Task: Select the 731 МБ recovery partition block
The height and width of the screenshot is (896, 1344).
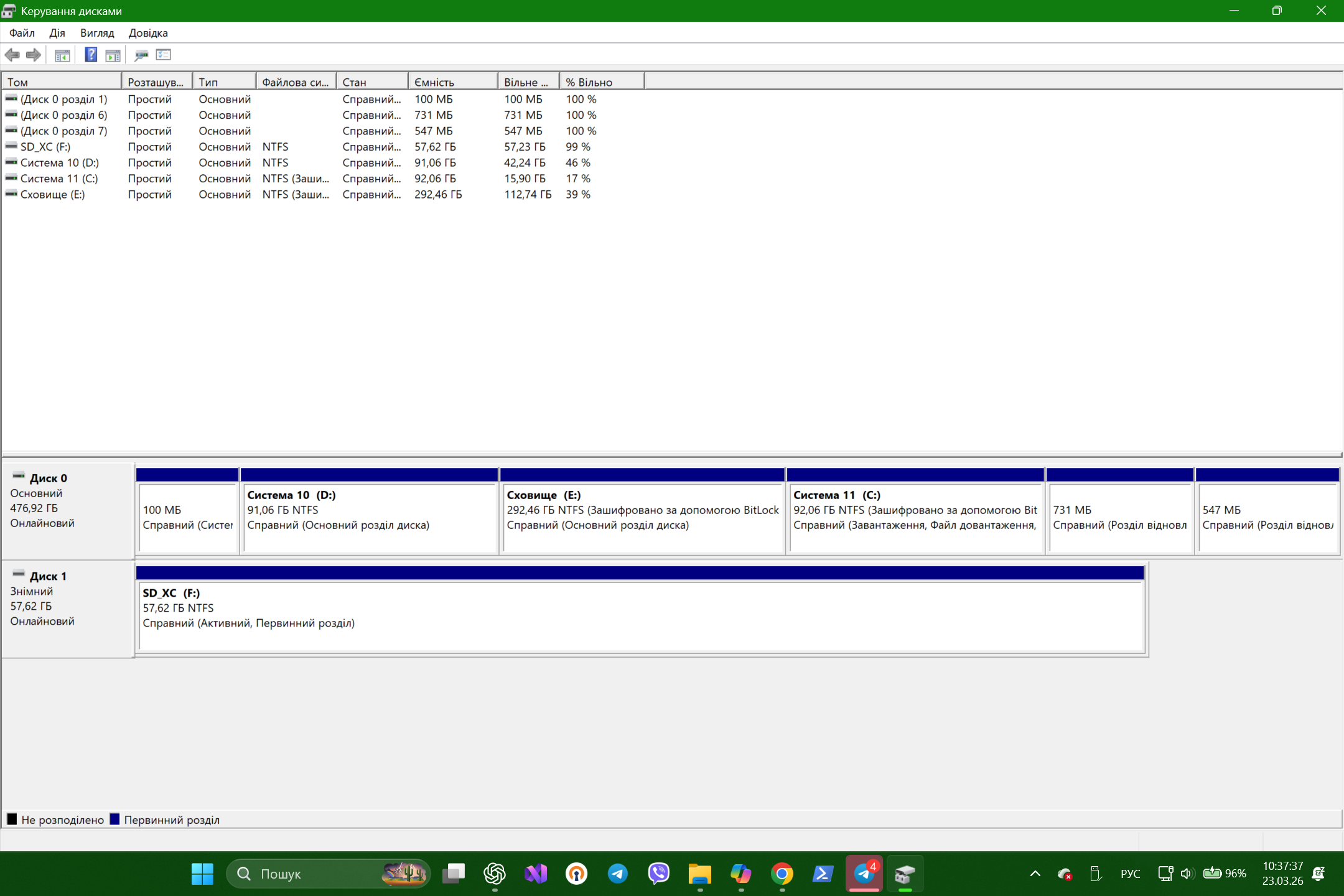Action: click(x=1119, y=518)
